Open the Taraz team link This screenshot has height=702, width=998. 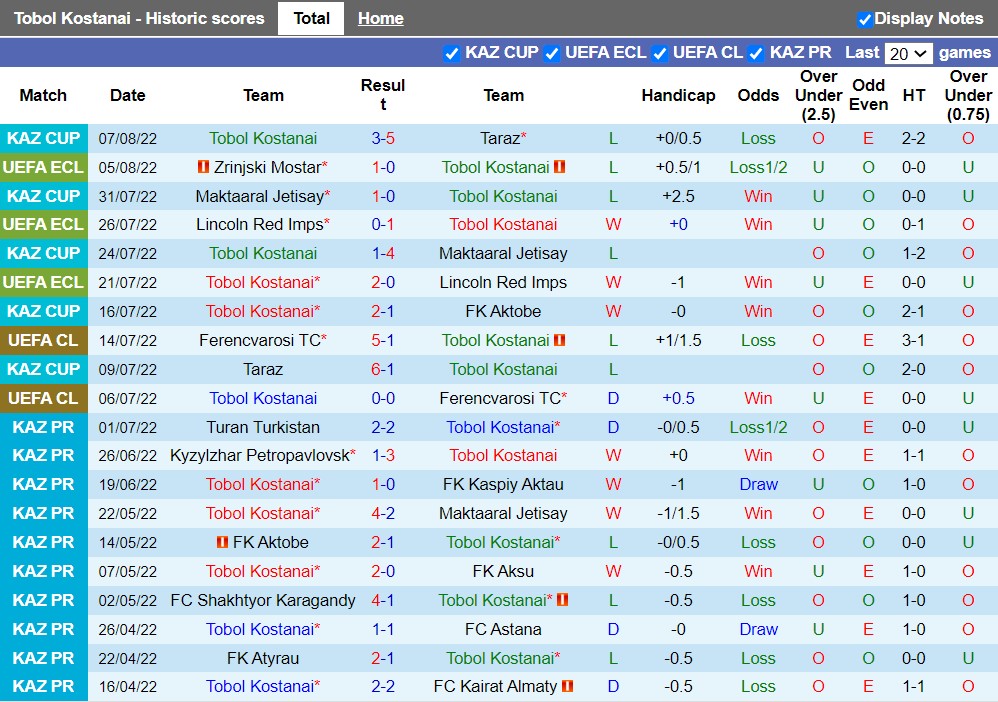(x=500, y=138)
